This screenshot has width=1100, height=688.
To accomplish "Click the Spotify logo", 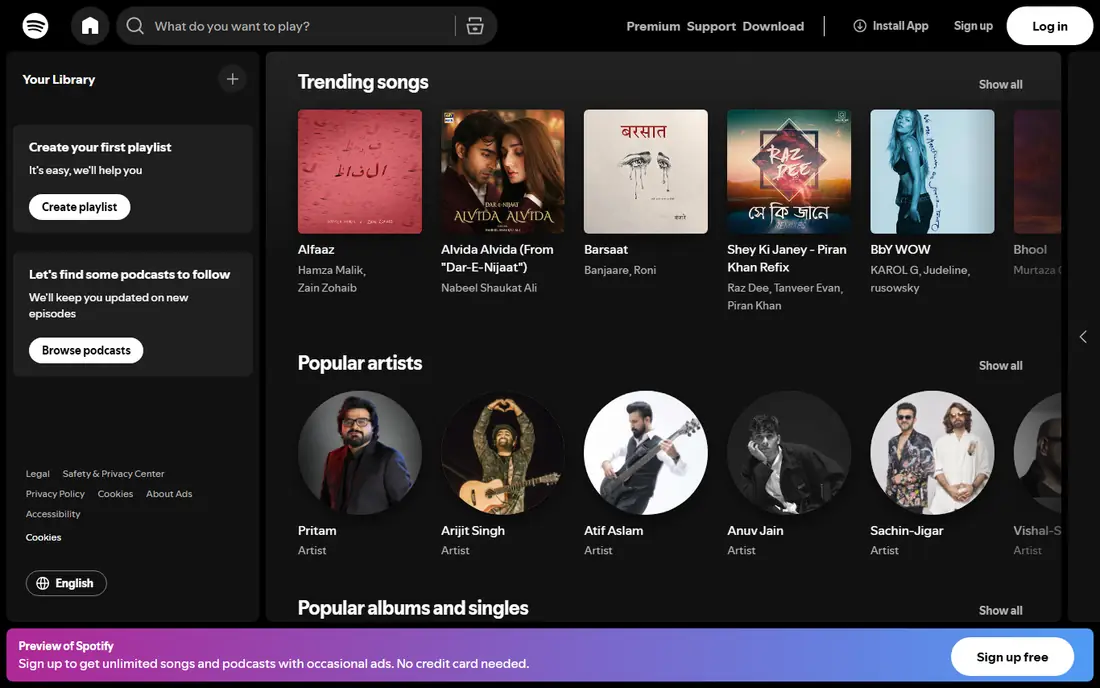I will [35, 26].
